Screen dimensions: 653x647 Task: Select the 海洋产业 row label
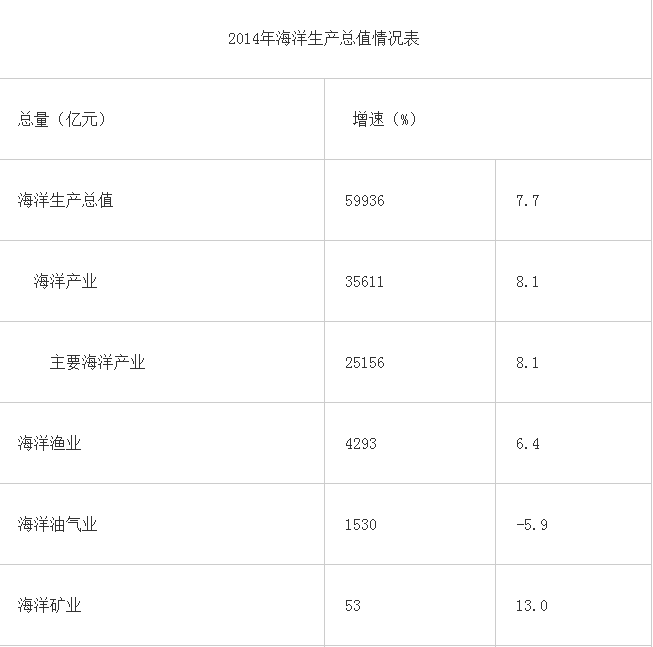(x=65, y=281)
